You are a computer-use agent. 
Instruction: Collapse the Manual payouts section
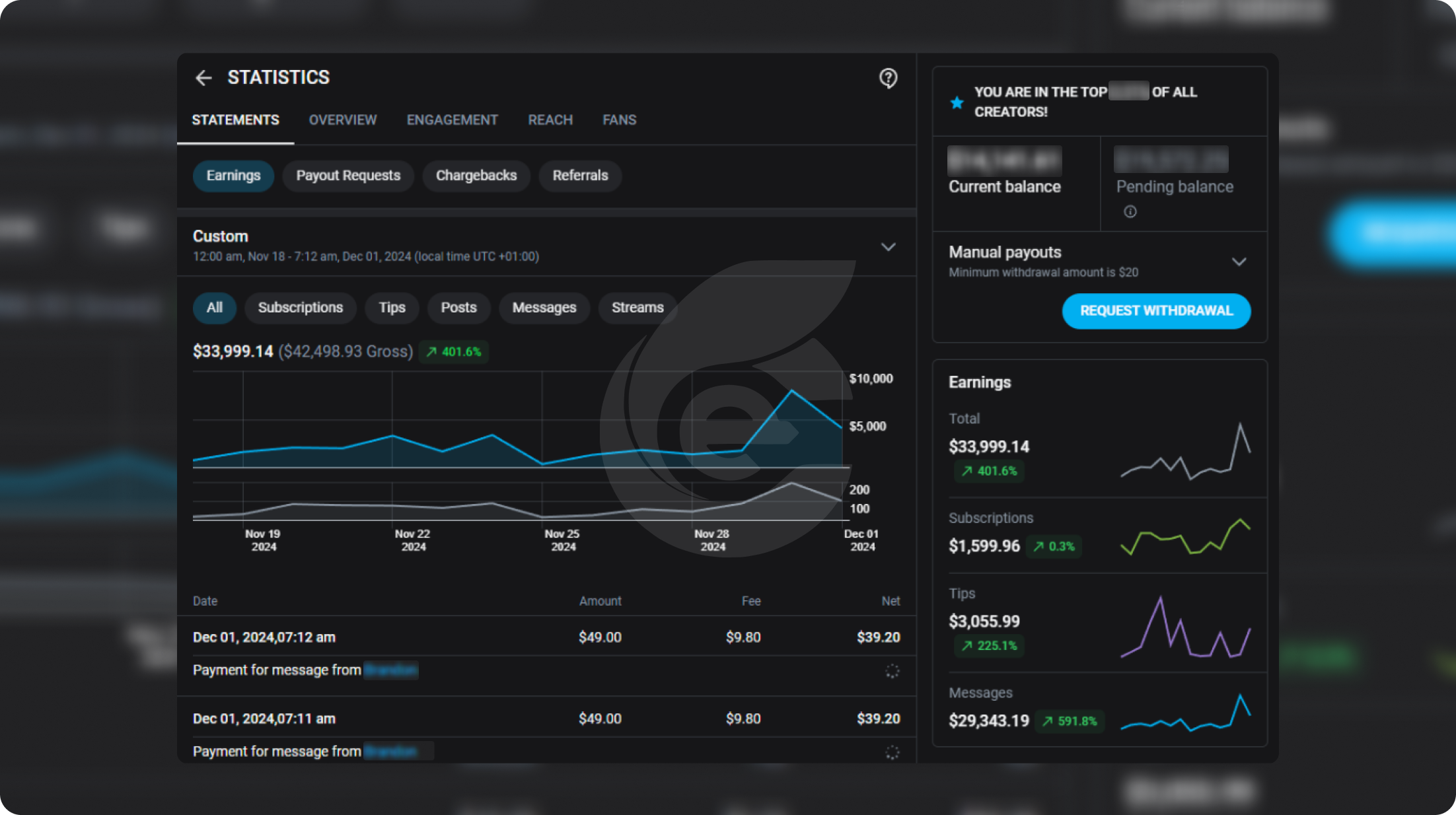click(1239, 262)
